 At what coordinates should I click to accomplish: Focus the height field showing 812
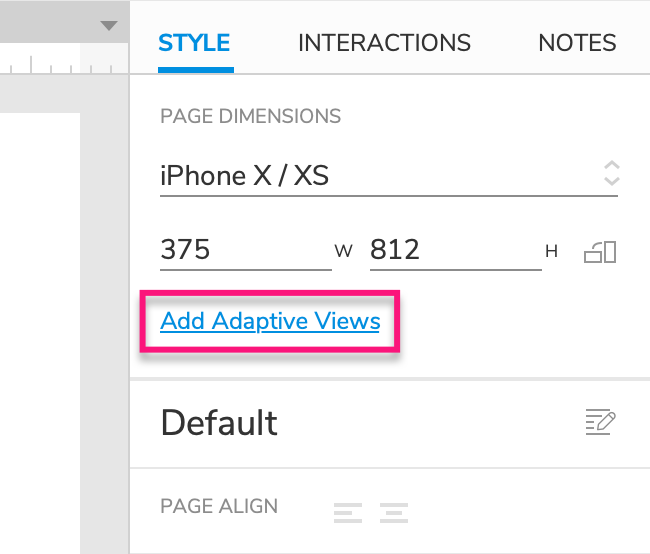pyautogui.click(x=456, y=250)
